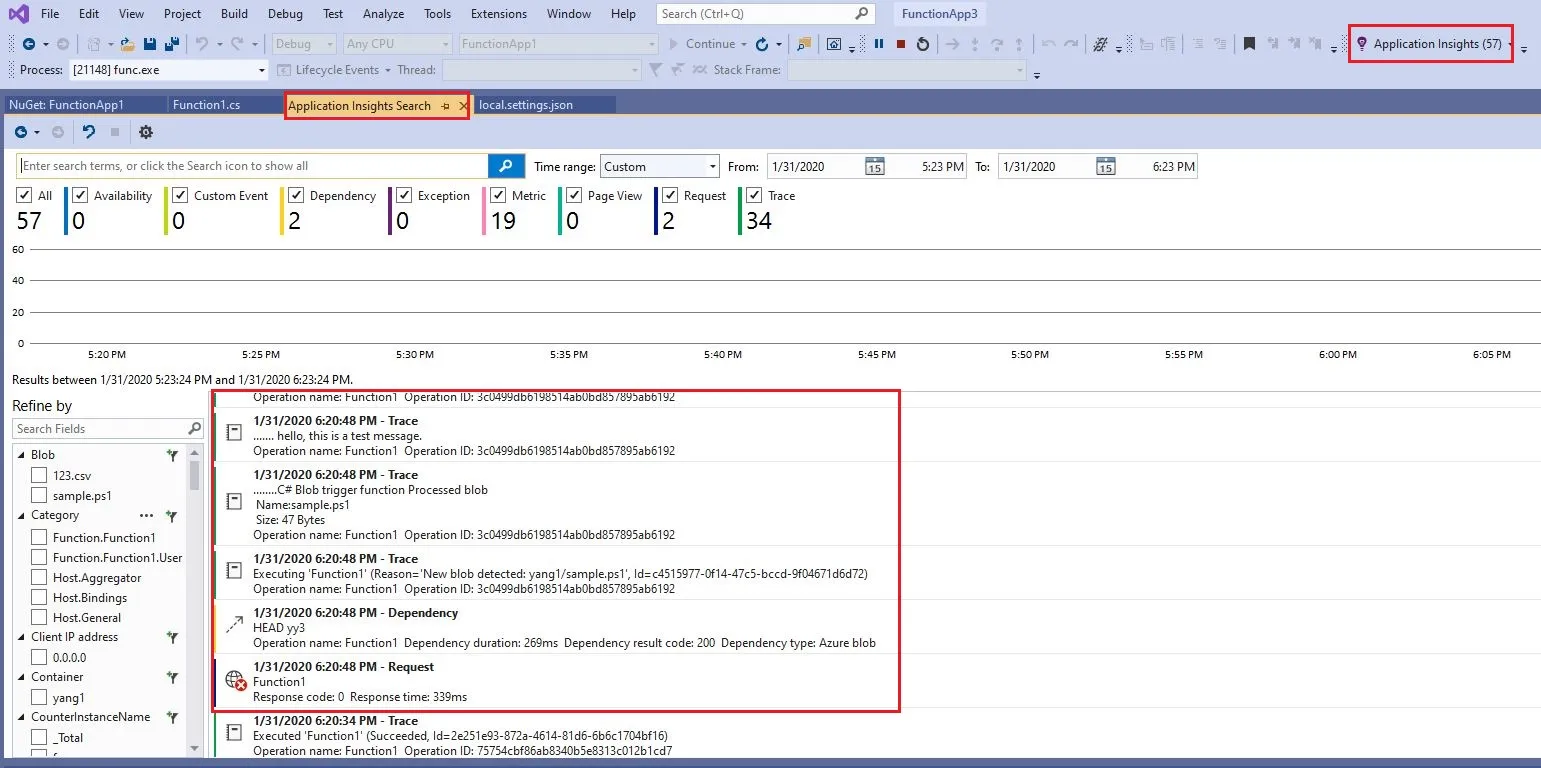Click the Continue debug button
The width and height of the screenshot is (1541, 768).
tap(703, 44)
